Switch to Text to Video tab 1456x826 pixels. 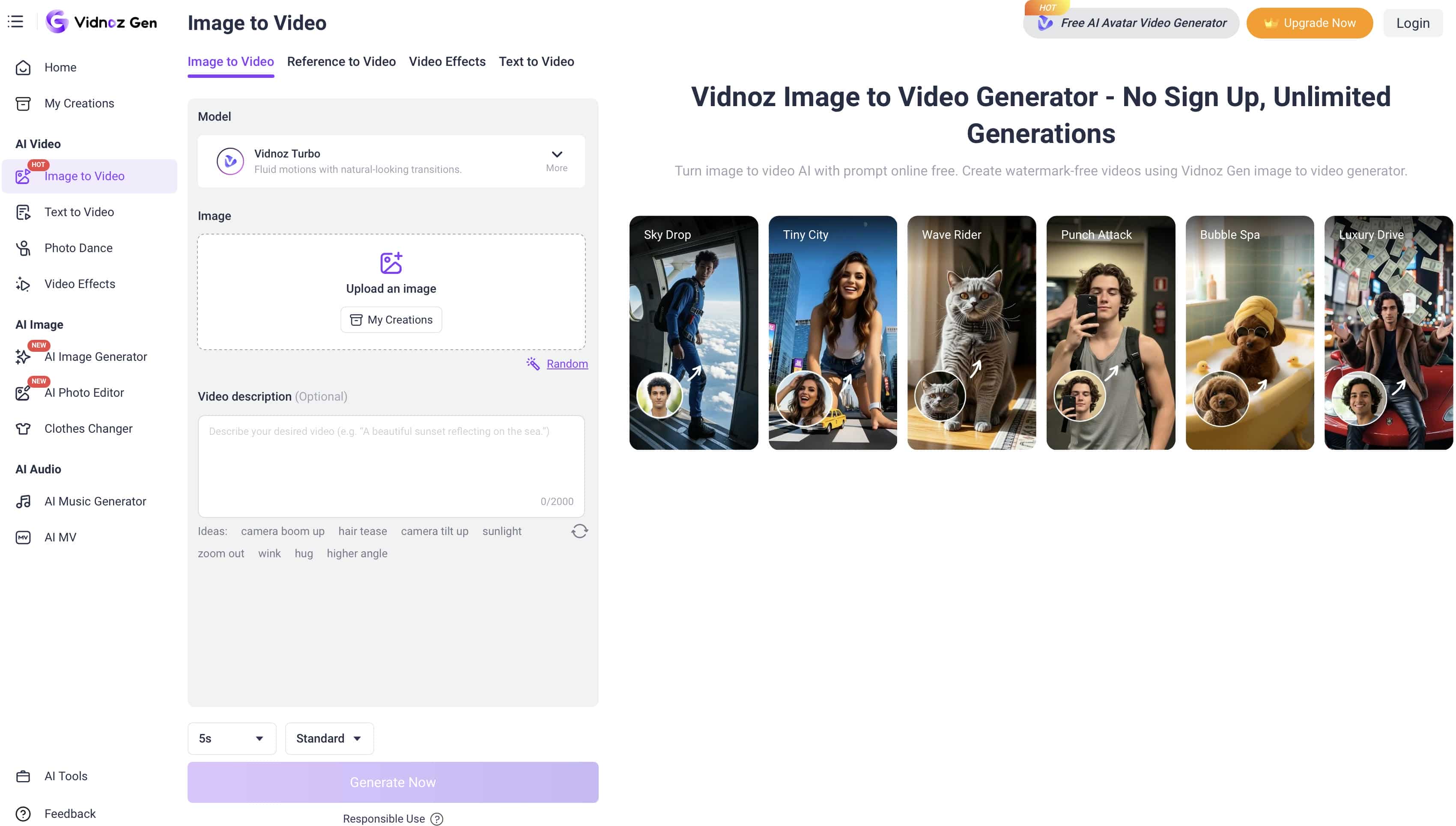pyautogui.click(x=536, y=61)
